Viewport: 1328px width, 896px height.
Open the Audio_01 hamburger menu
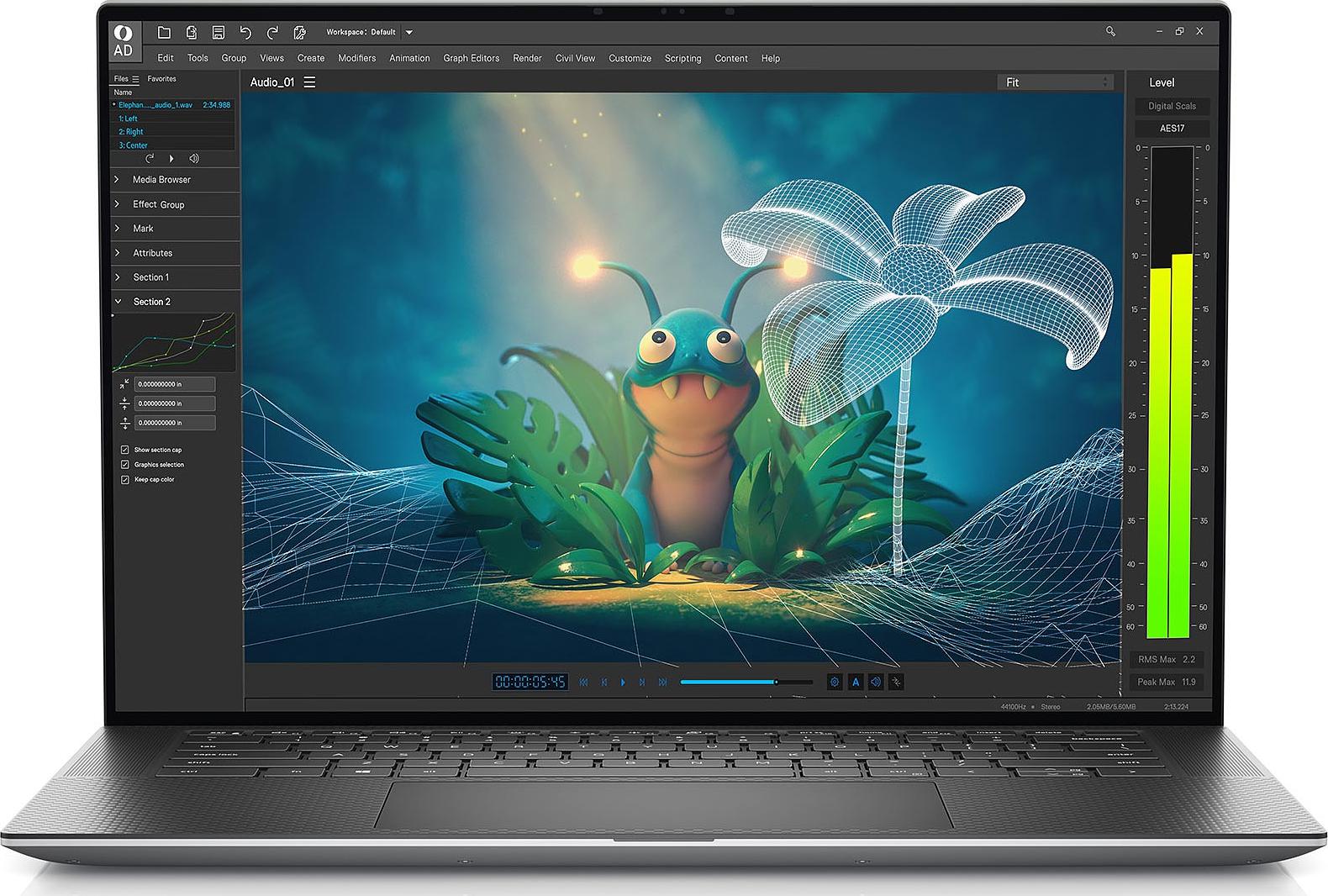pos(310,82)
